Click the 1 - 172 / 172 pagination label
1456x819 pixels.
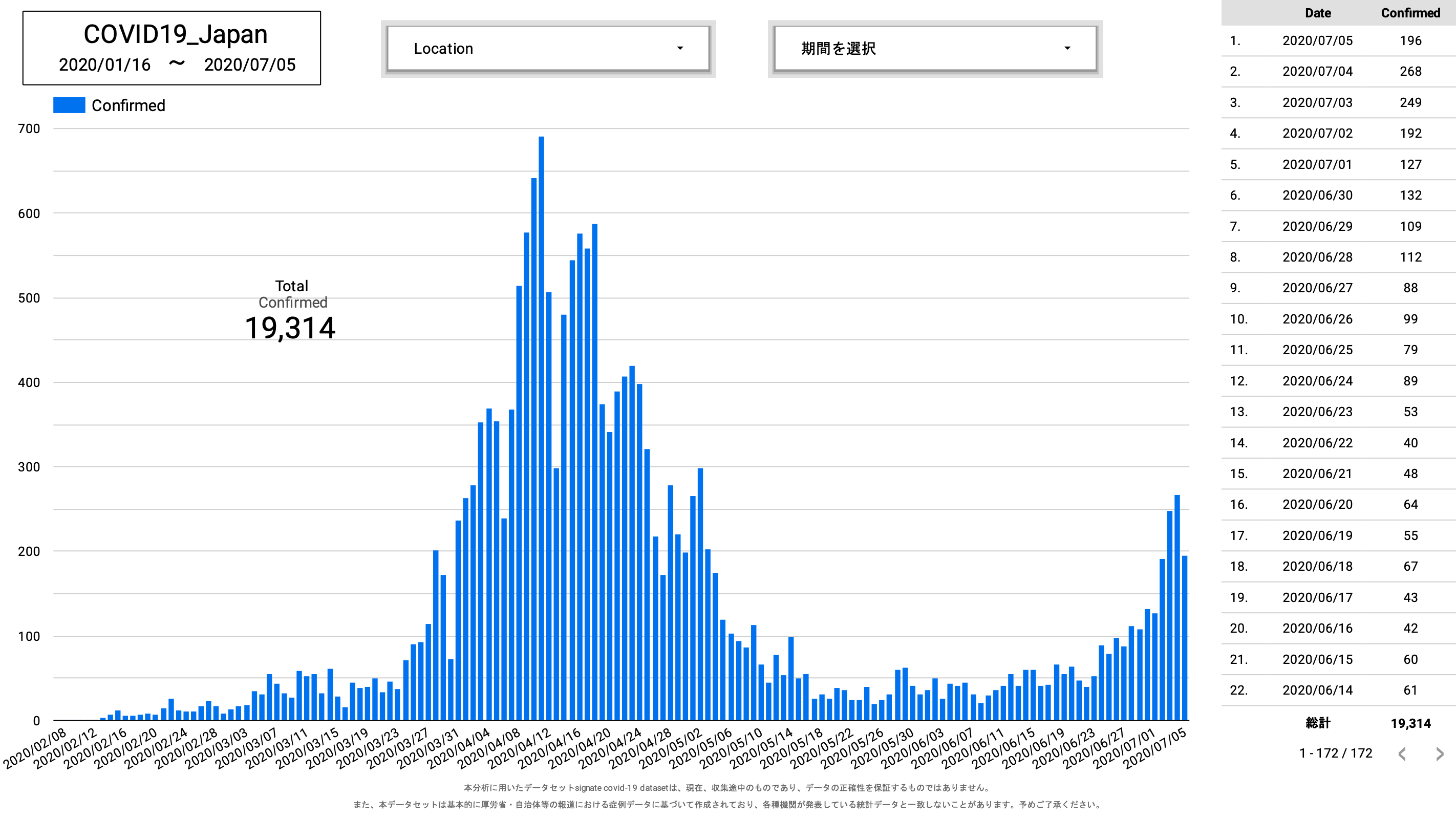click(1335, 753)
